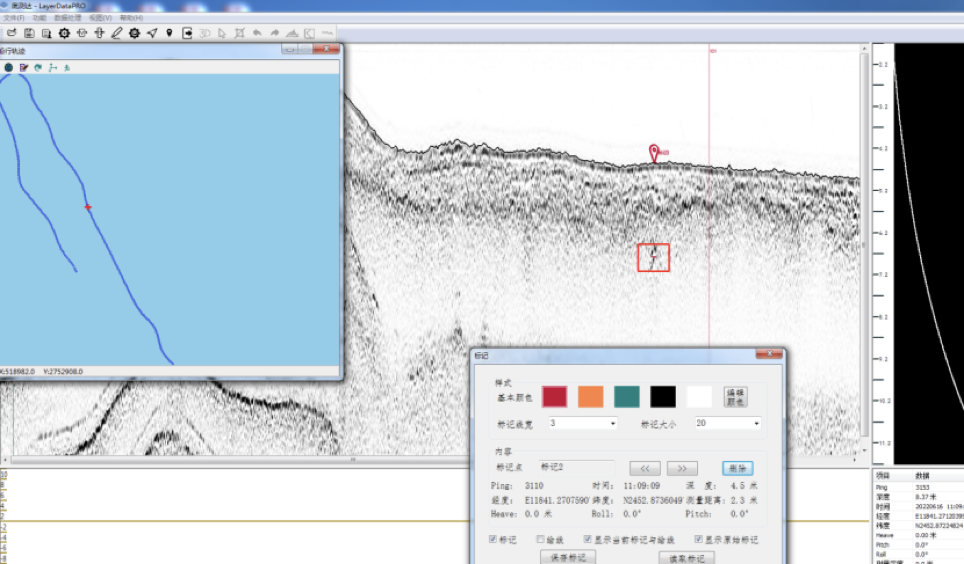Viewport: 964px width, 564px height.
Task: Click the map pin marker tool
Action: tap(169, 33)
